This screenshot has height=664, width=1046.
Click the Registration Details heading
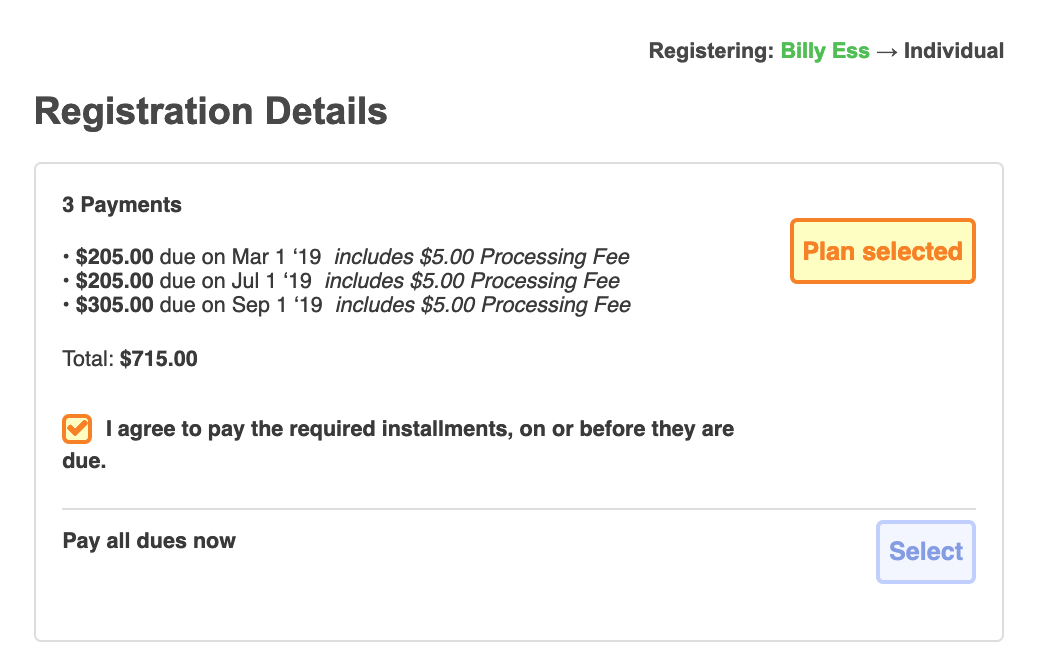click(x=211, y=111)
